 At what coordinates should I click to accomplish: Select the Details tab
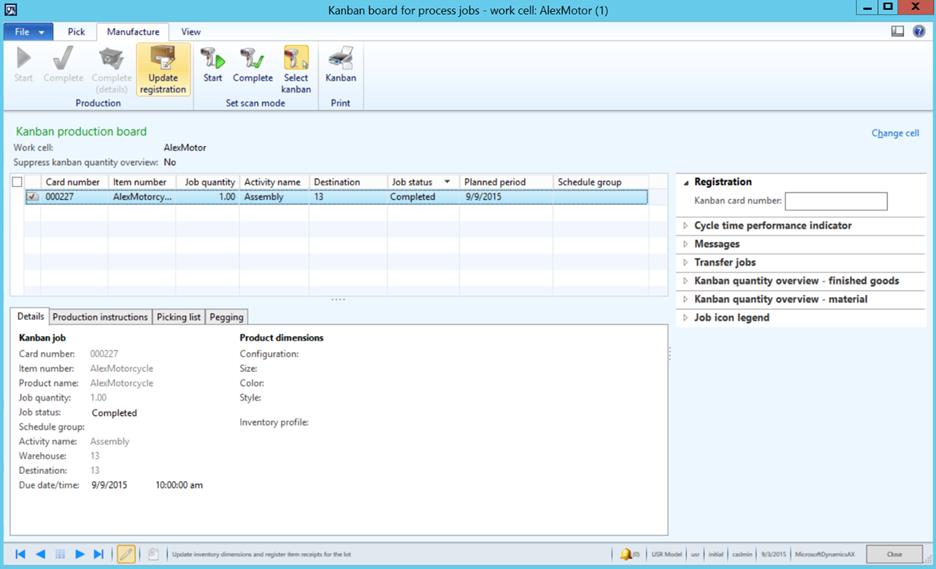click(x=30, y=316)
